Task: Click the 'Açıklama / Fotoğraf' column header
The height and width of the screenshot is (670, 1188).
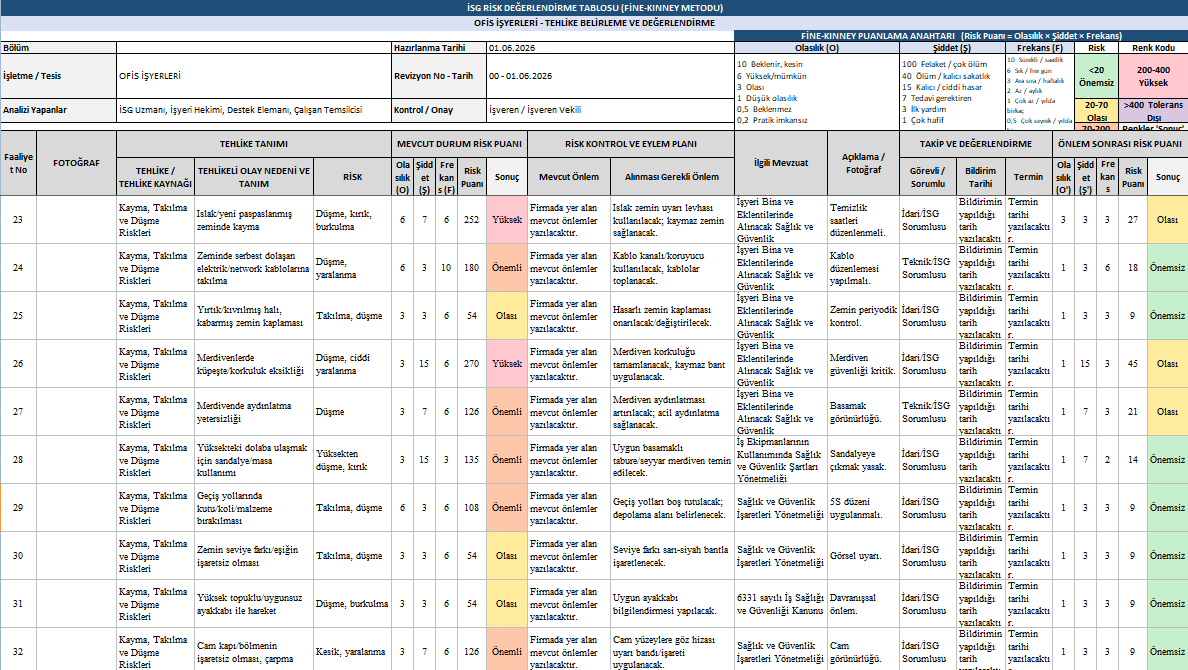Action: coord(863,163)
